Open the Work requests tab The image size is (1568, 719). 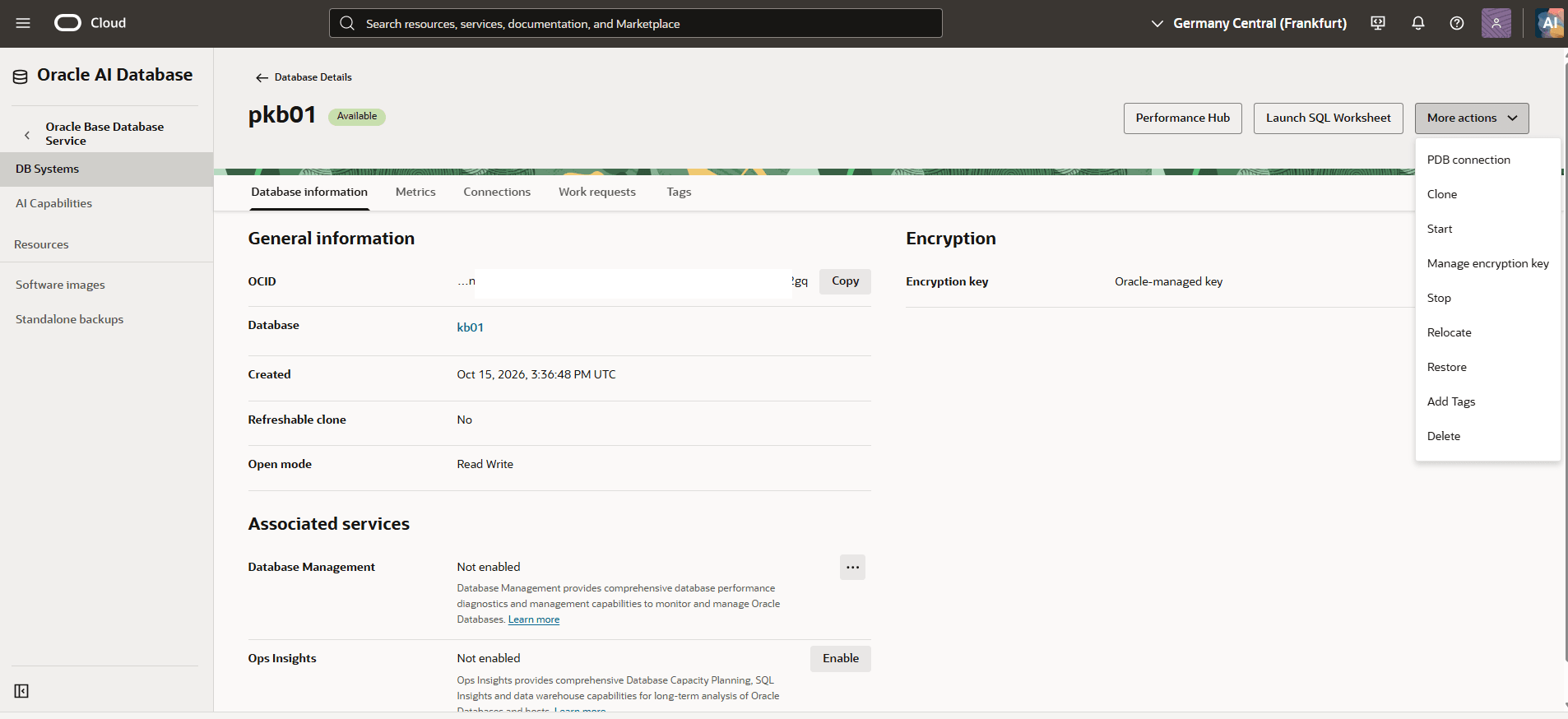point(597,192)
